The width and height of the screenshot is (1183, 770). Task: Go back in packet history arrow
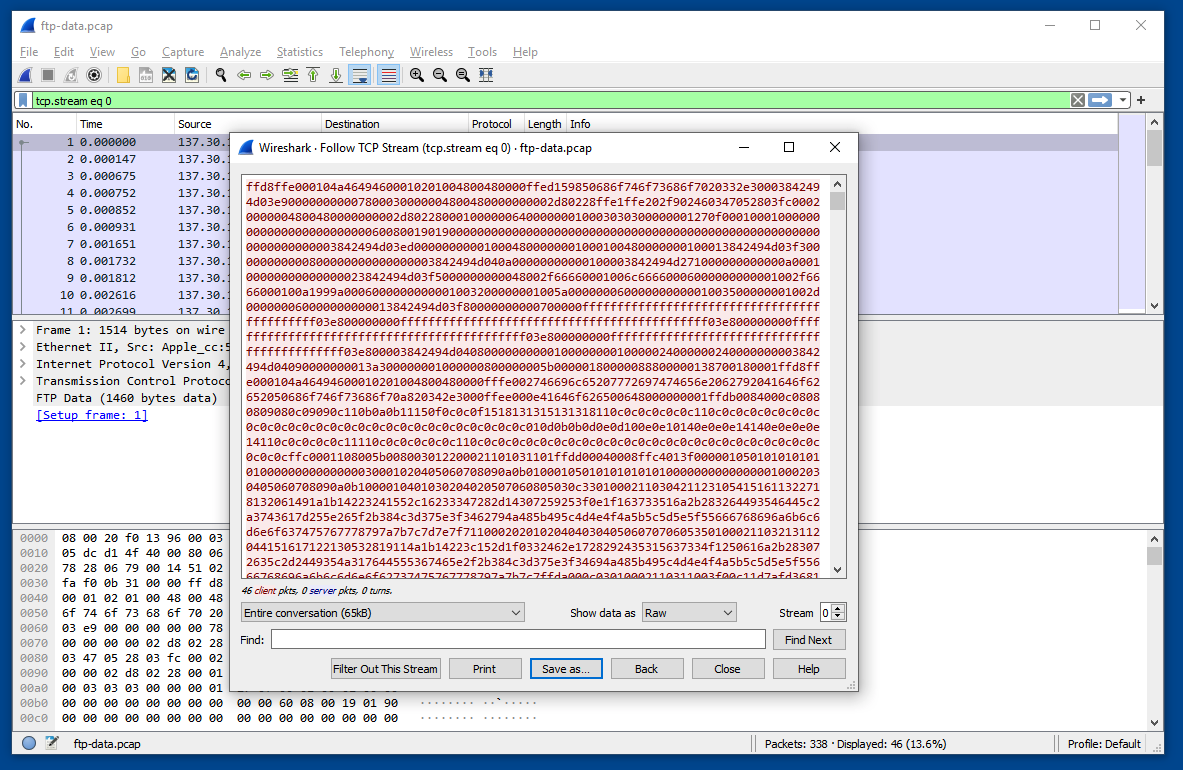[x=244, y=75]
